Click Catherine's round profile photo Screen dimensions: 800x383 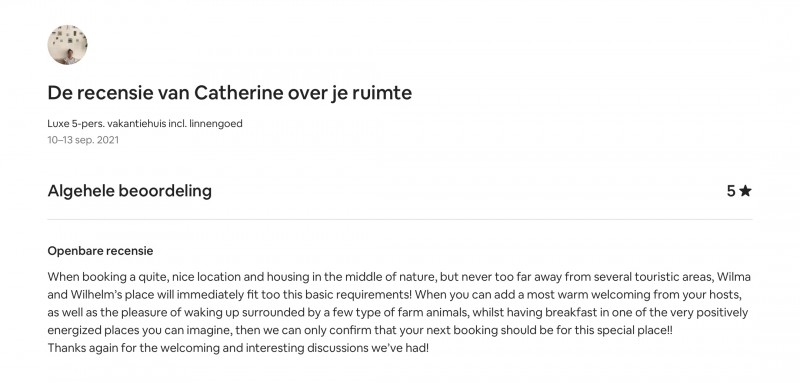click(67, 45)
